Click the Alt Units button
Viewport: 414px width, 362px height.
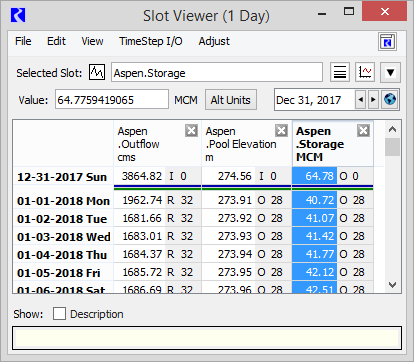coord(231,100)
